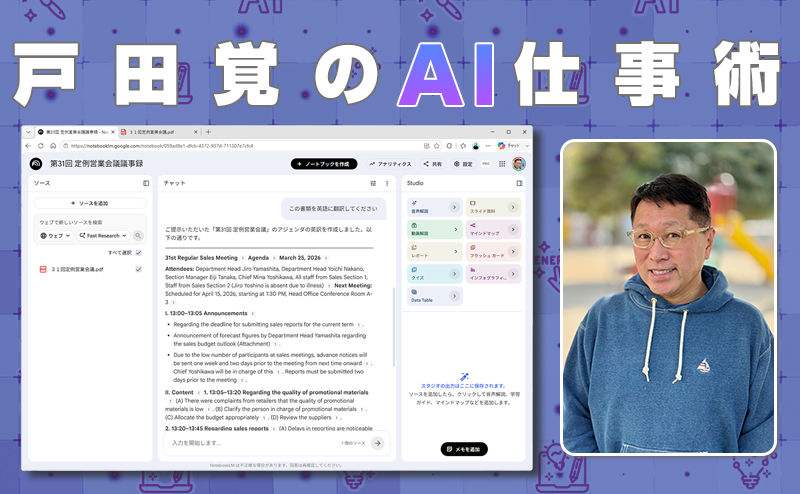Image resolution: width=800 pixels, height=494 pixels.
Task: Open new browser tab with plus icon
Action: (x=208, y=132)
